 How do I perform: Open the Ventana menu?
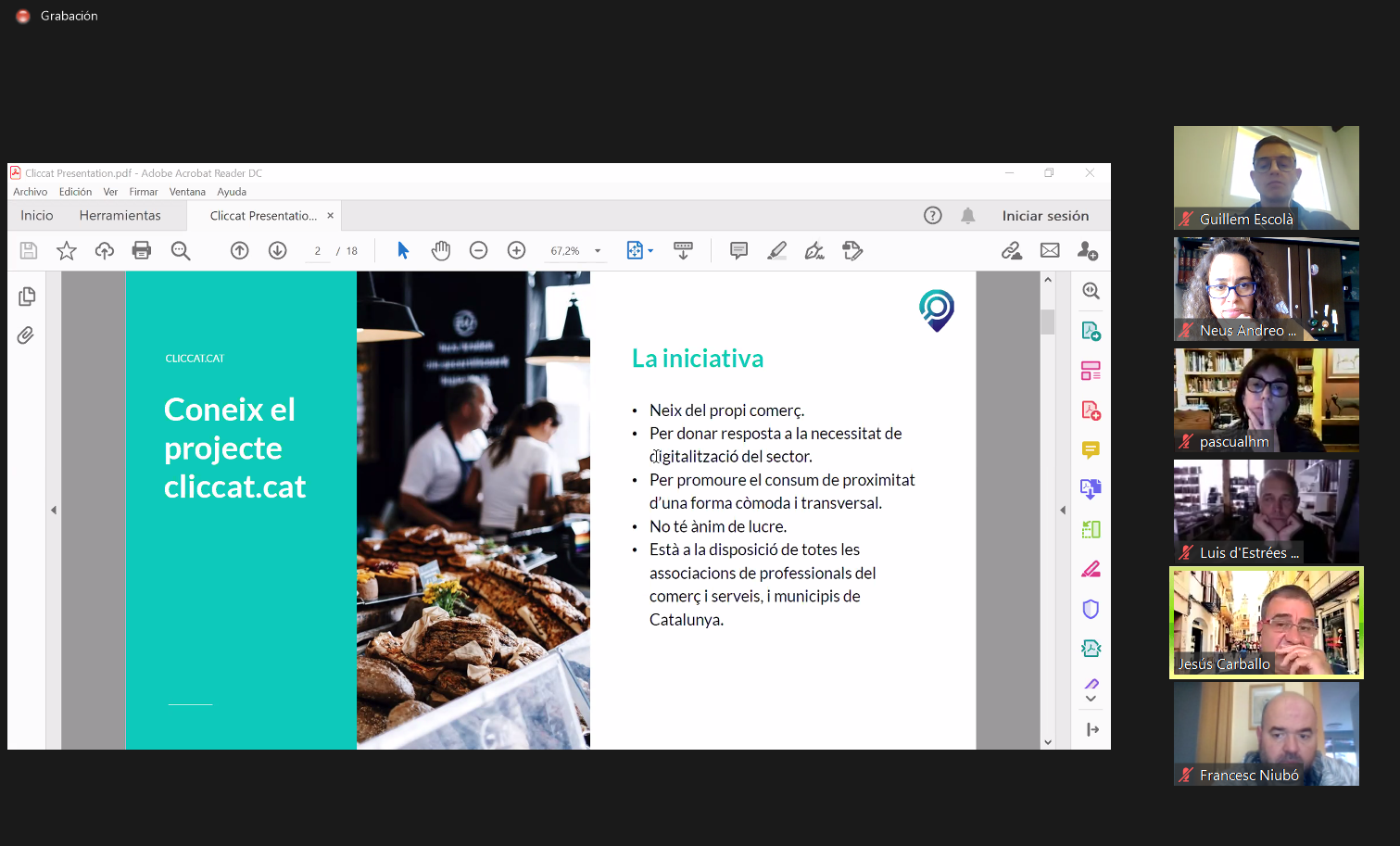187,192
